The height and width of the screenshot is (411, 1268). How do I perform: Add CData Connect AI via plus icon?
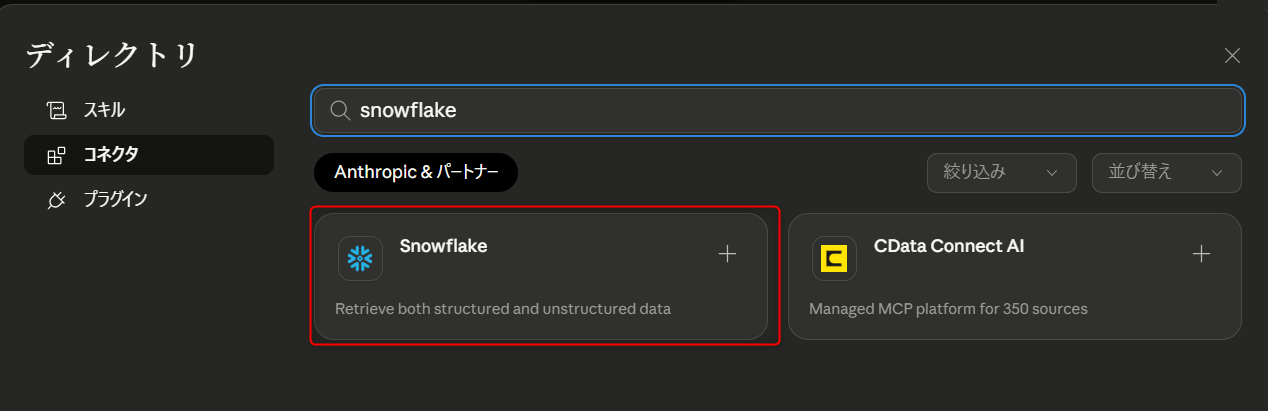(1201, 254)
